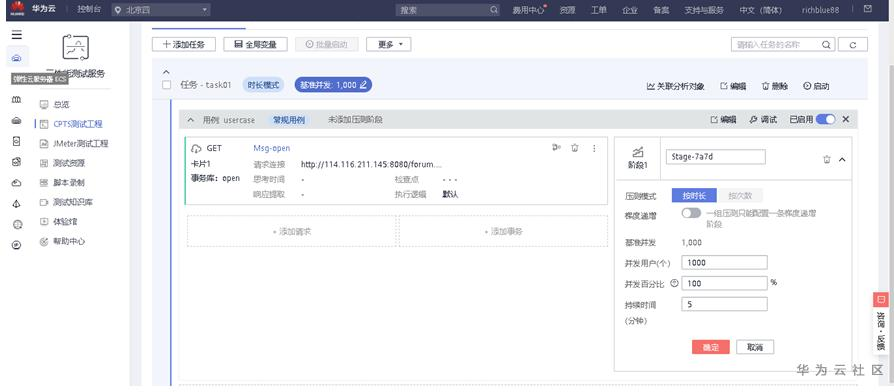Open more options for the Msg-open card
894x392 pixels.
[x=594, y=148]
